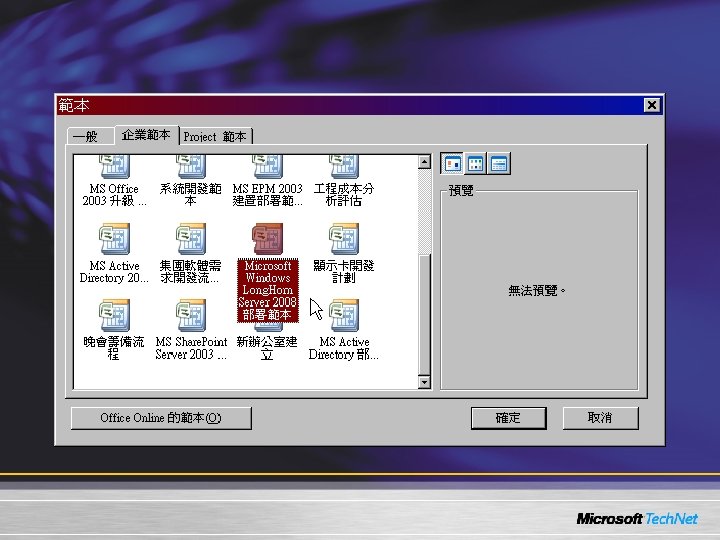
Task: Switch to list view mode
Action: tap(475, 163)
